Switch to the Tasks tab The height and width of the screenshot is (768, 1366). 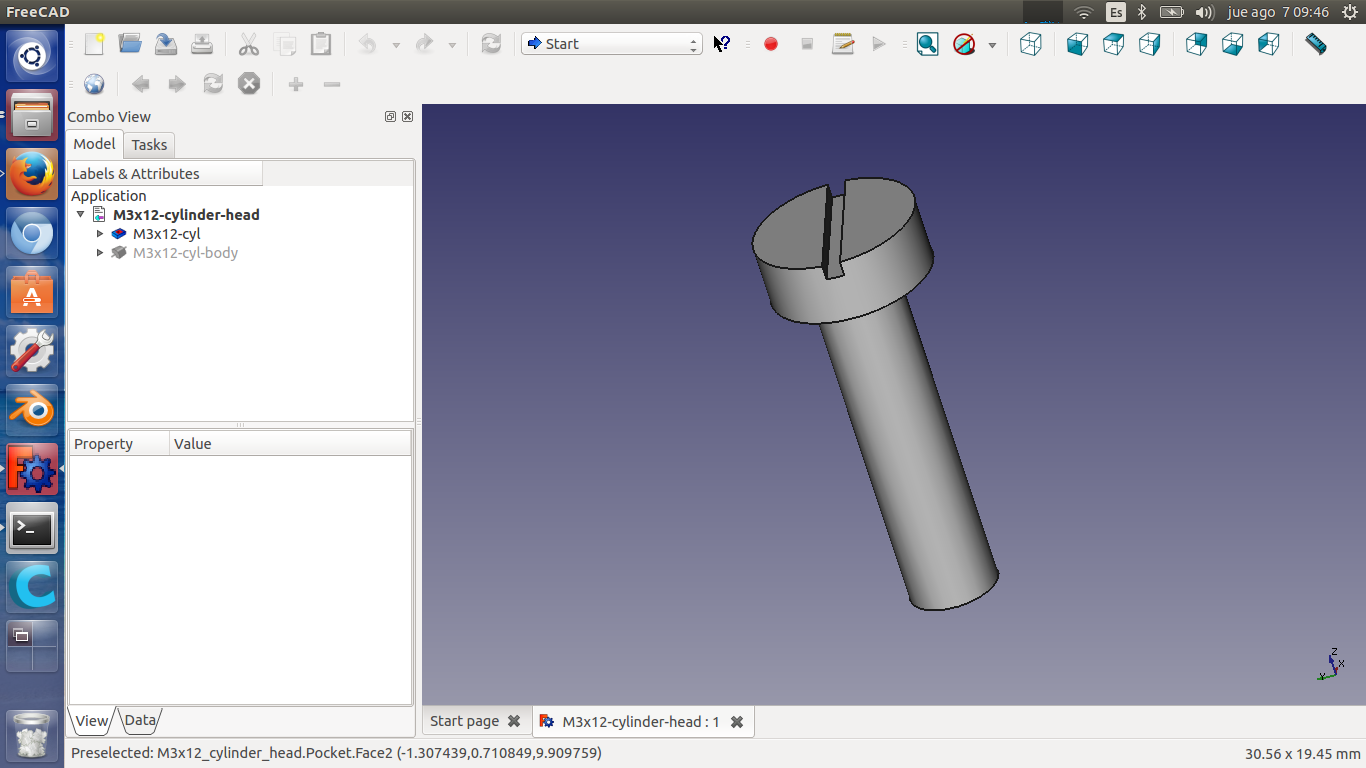(x=149, y=145)
